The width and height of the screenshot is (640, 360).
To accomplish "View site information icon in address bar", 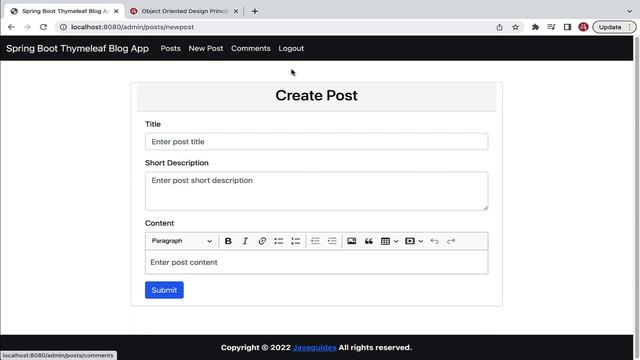I will pos(63,27).
